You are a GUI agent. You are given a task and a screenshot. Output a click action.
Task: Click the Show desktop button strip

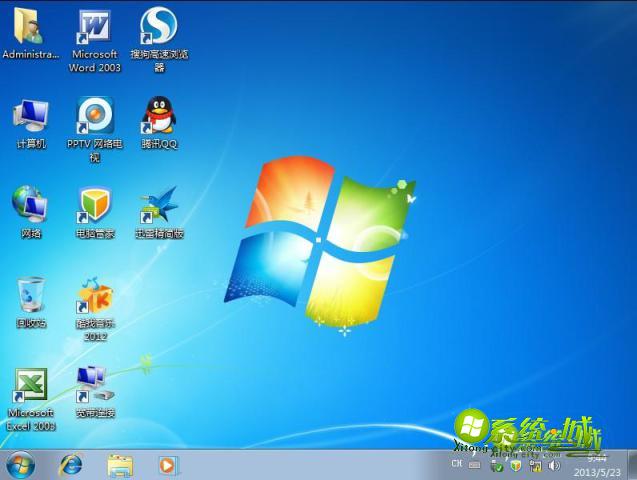[x=632, y=465]
